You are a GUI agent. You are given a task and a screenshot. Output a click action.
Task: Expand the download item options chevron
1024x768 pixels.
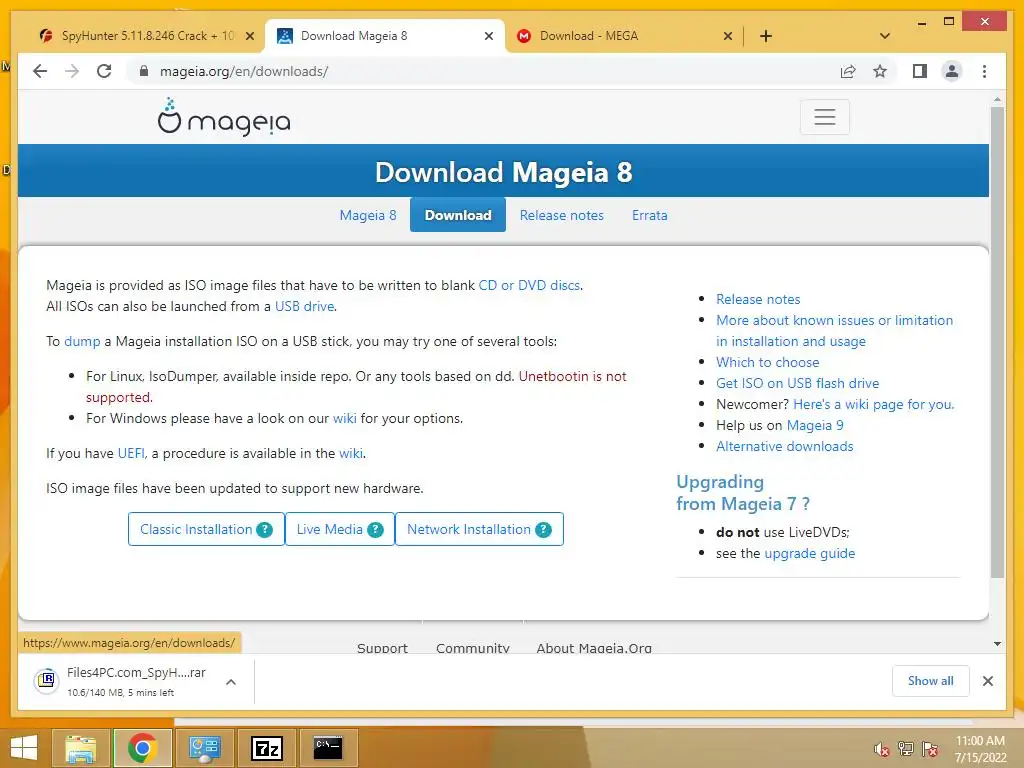pyautogui.click(x=231, y=682)
